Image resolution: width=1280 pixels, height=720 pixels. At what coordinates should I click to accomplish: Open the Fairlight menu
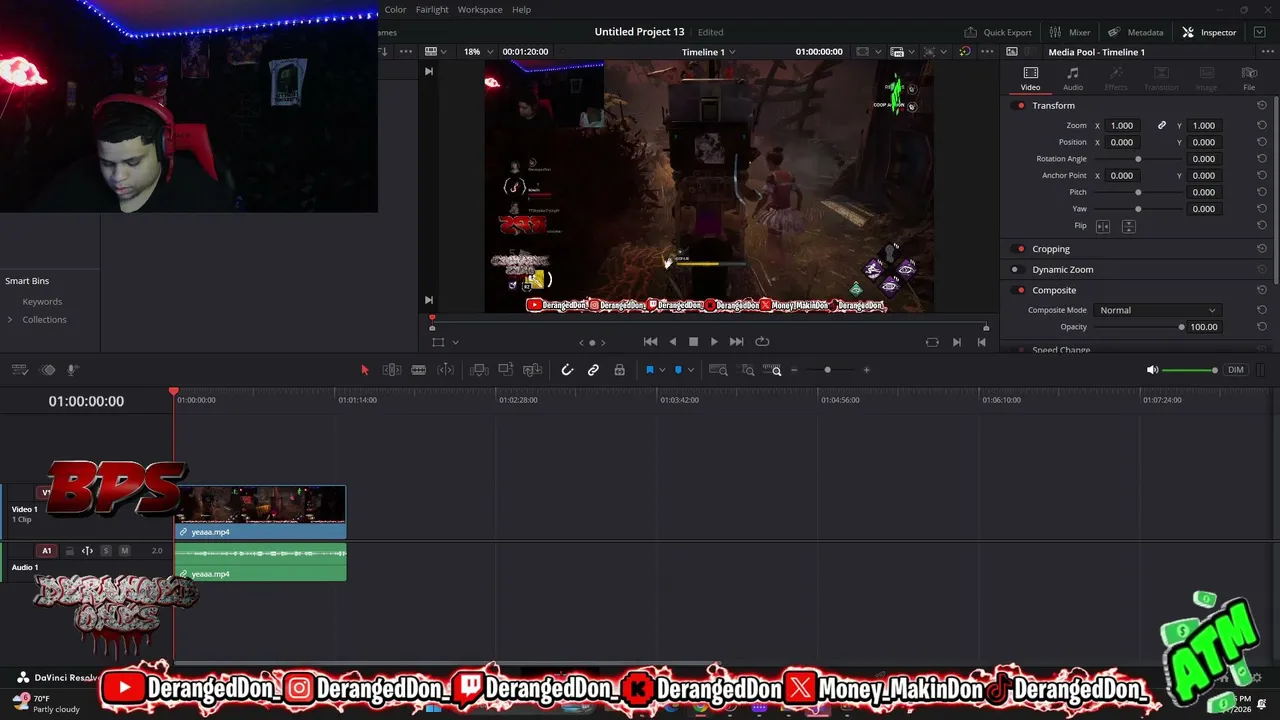(x=432, y=10)
